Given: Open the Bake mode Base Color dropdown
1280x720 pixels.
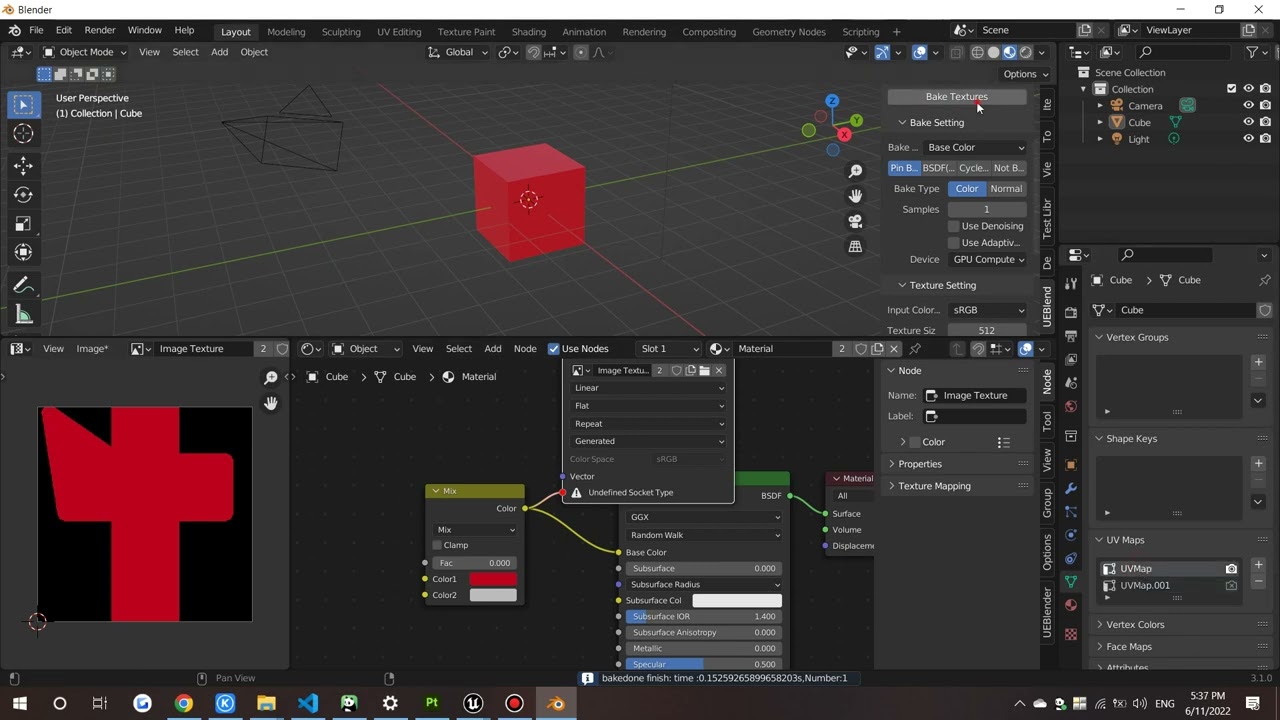Looking at the screenshot, I should click(x=976, y=147).
